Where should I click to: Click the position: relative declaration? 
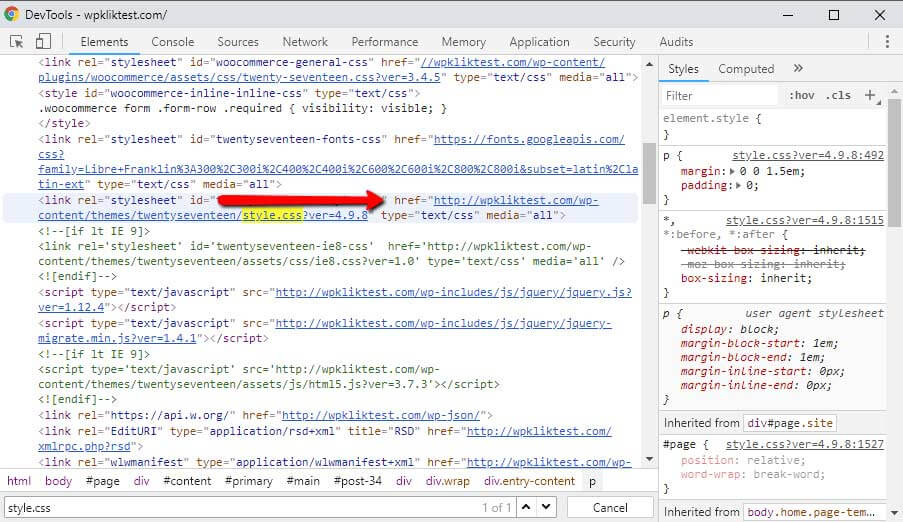click(743, 460)
